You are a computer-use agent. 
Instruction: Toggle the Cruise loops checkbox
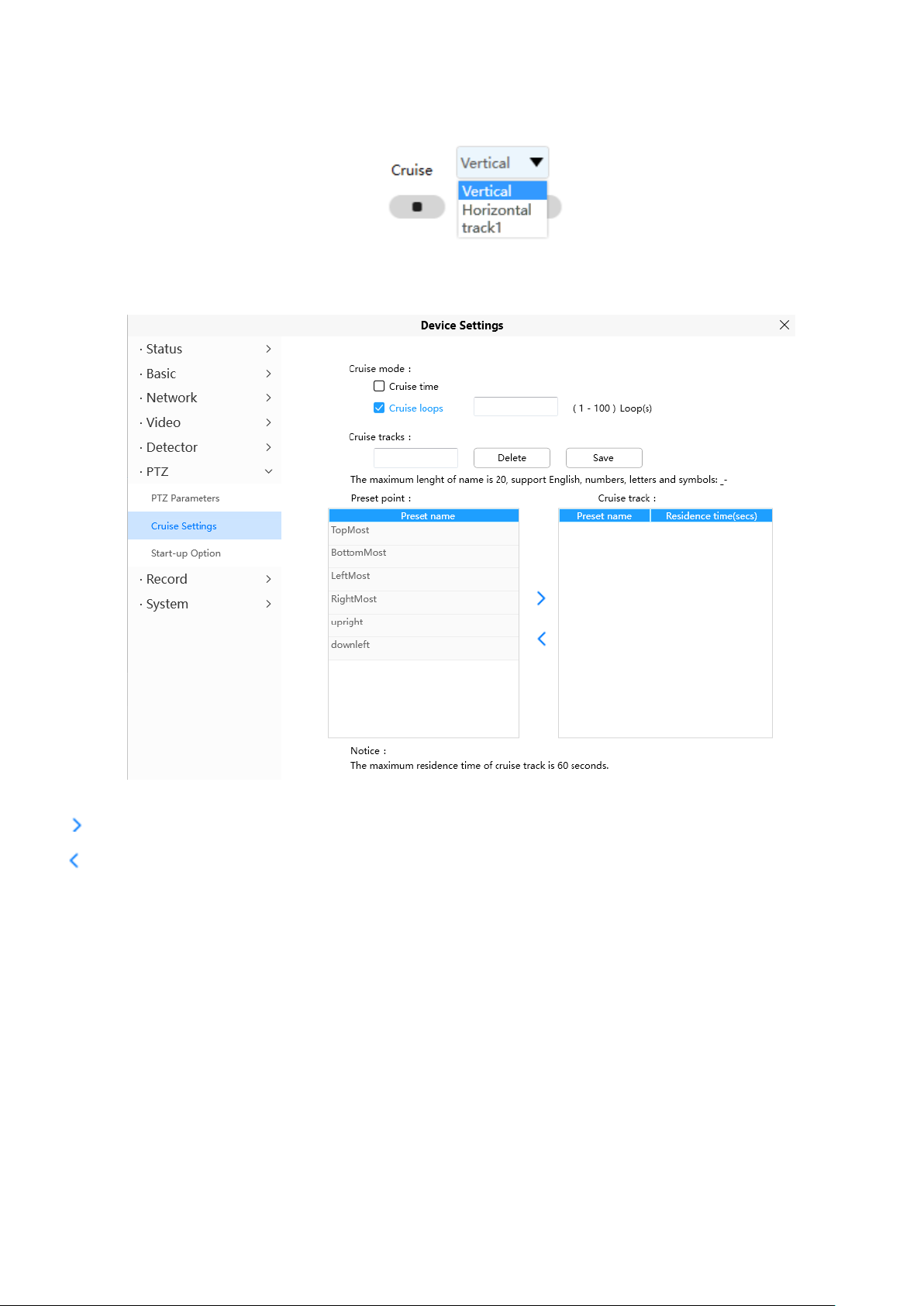pos(379,408)
